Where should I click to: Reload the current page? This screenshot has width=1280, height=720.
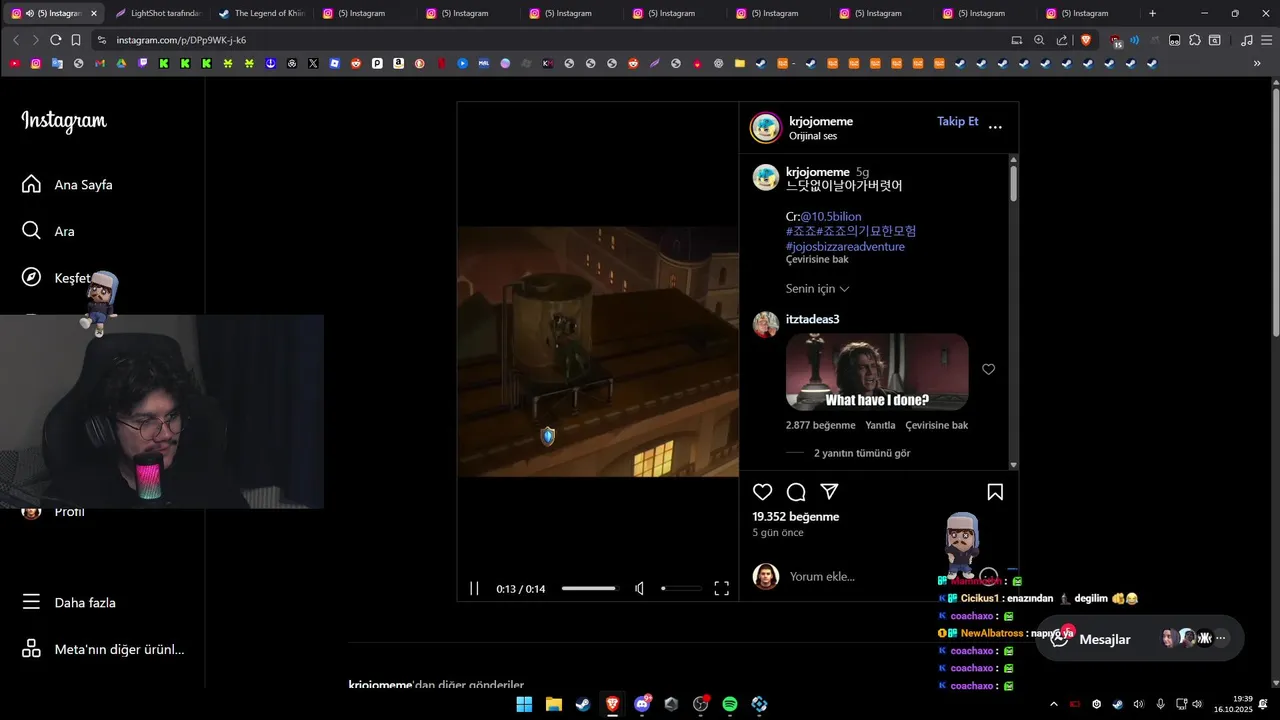click(56, 40)
